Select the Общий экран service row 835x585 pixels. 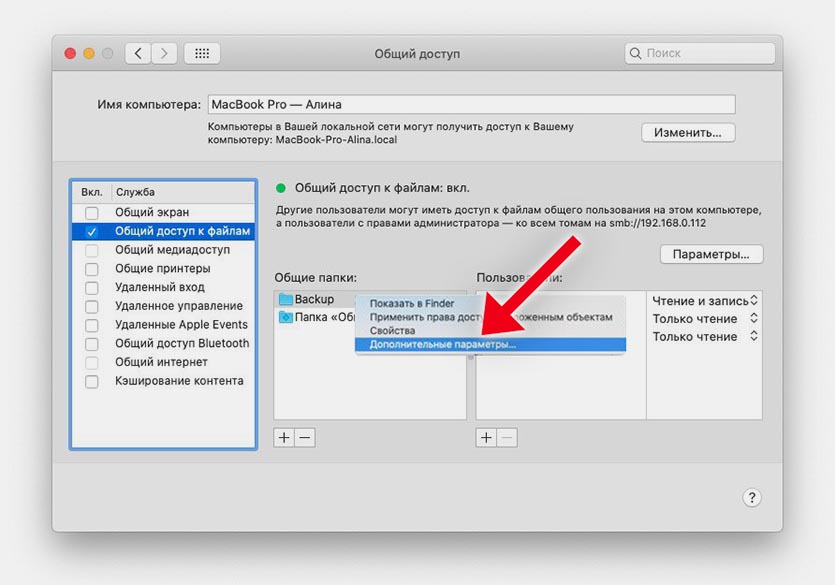click(163, 212)
